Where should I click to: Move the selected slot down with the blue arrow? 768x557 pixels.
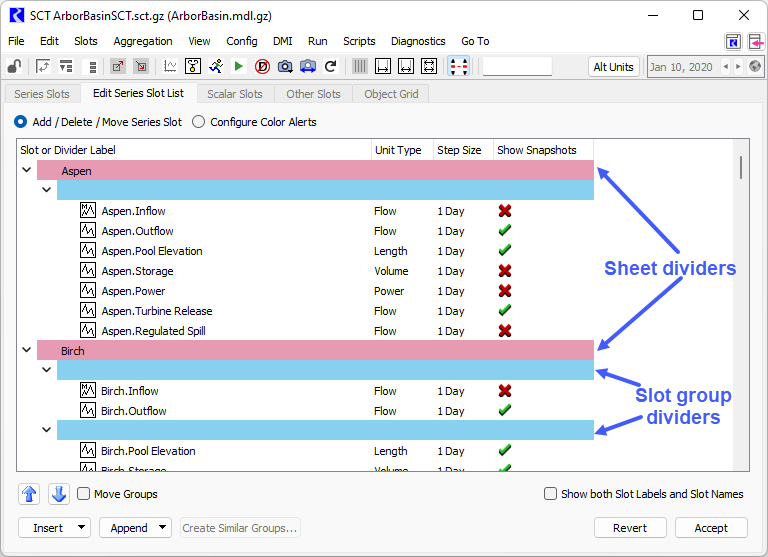58,494
